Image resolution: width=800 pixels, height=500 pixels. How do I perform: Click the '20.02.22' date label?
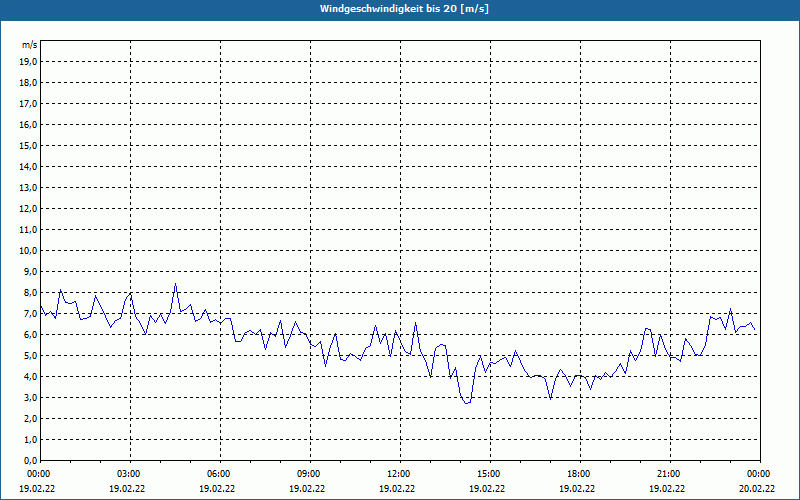tap(757, 488)
